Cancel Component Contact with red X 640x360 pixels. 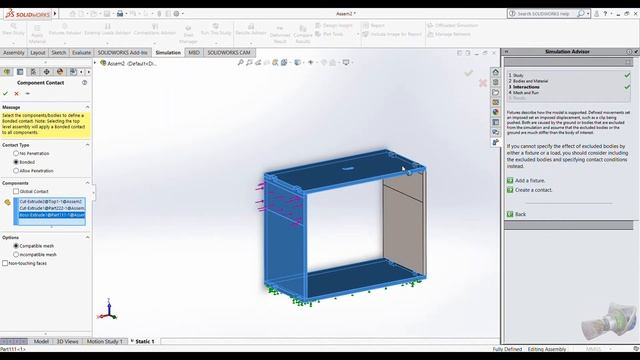pyautogui.click(x=17, y=93)
